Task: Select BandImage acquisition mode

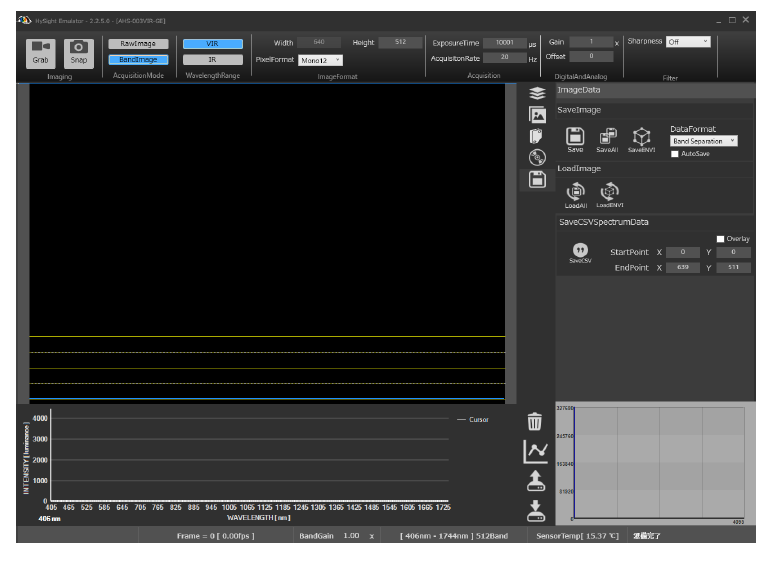Action: tap(138, 59)
